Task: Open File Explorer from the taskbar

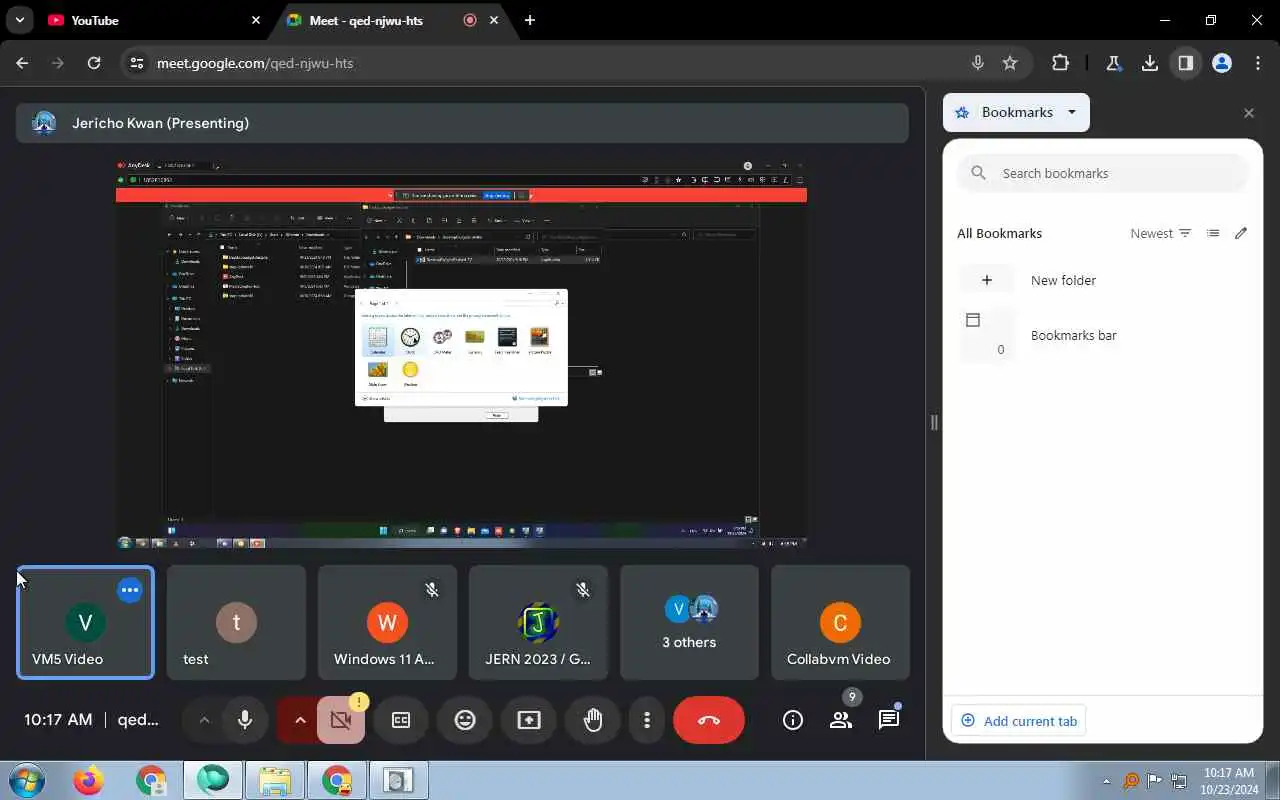Action: [275, 780]
